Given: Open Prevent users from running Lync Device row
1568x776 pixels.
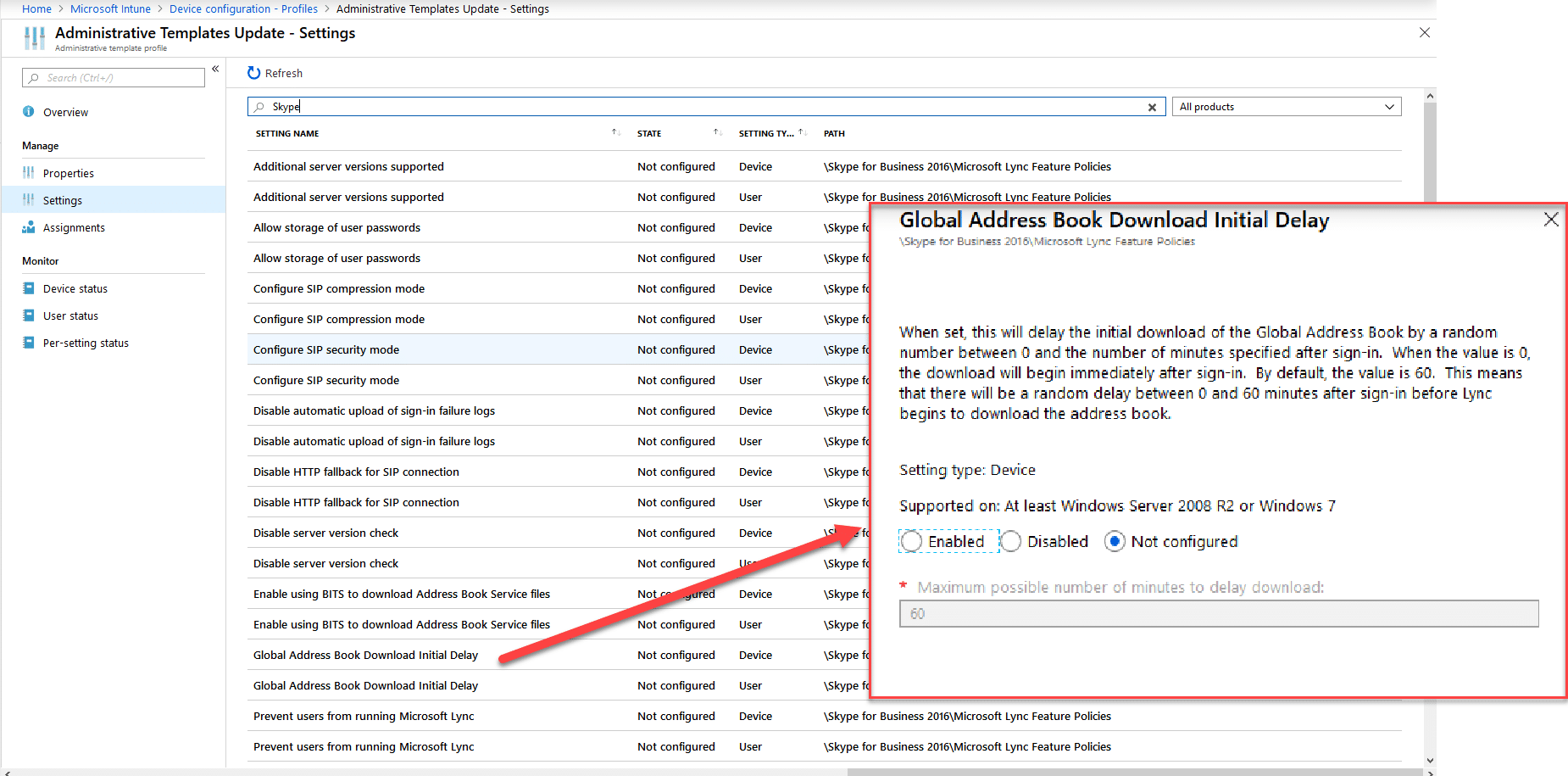Looking at the screenshot, I should tap(825, 716).
